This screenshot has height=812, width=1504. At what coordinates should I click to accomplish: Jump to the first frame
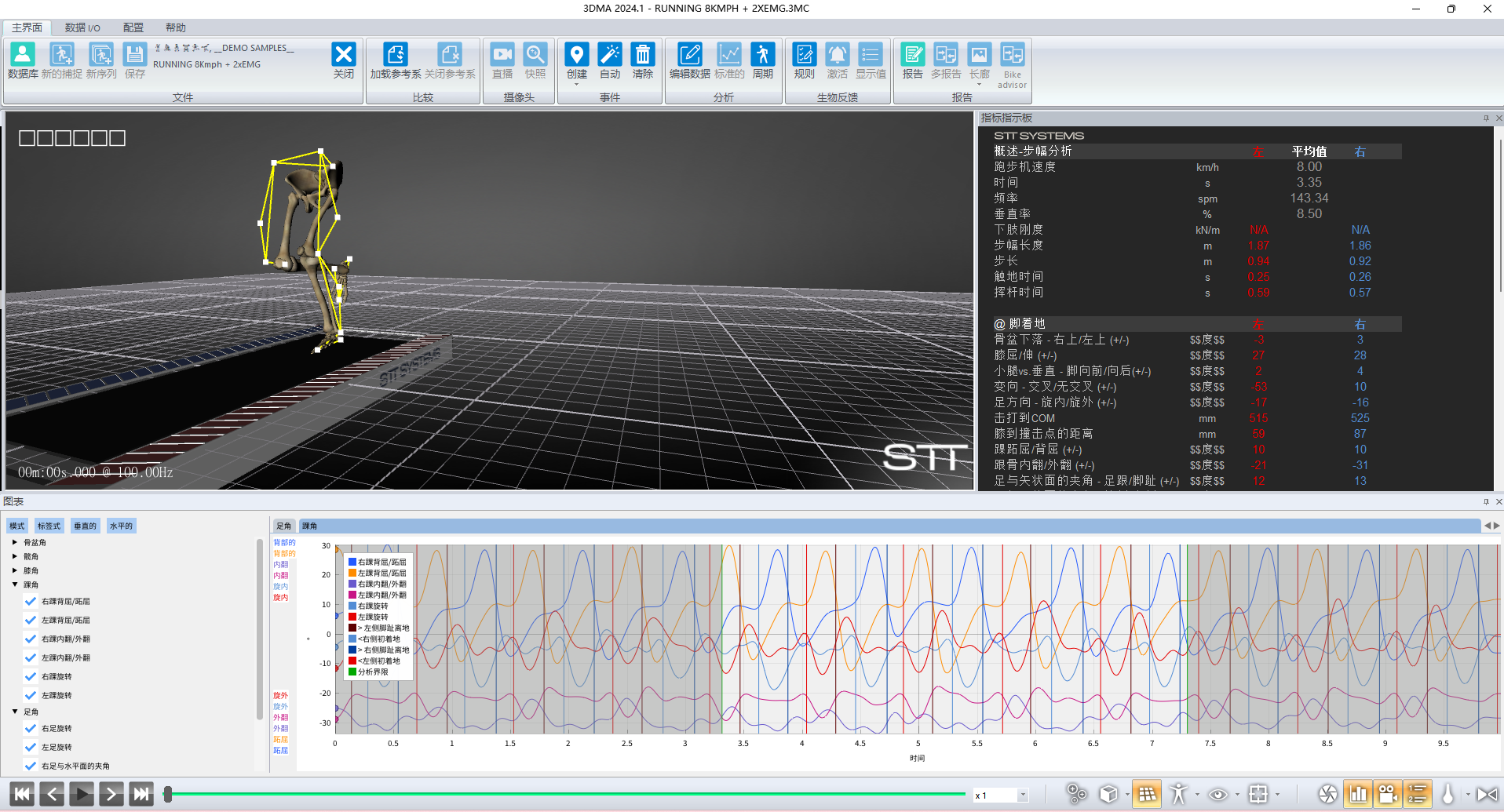22,794
